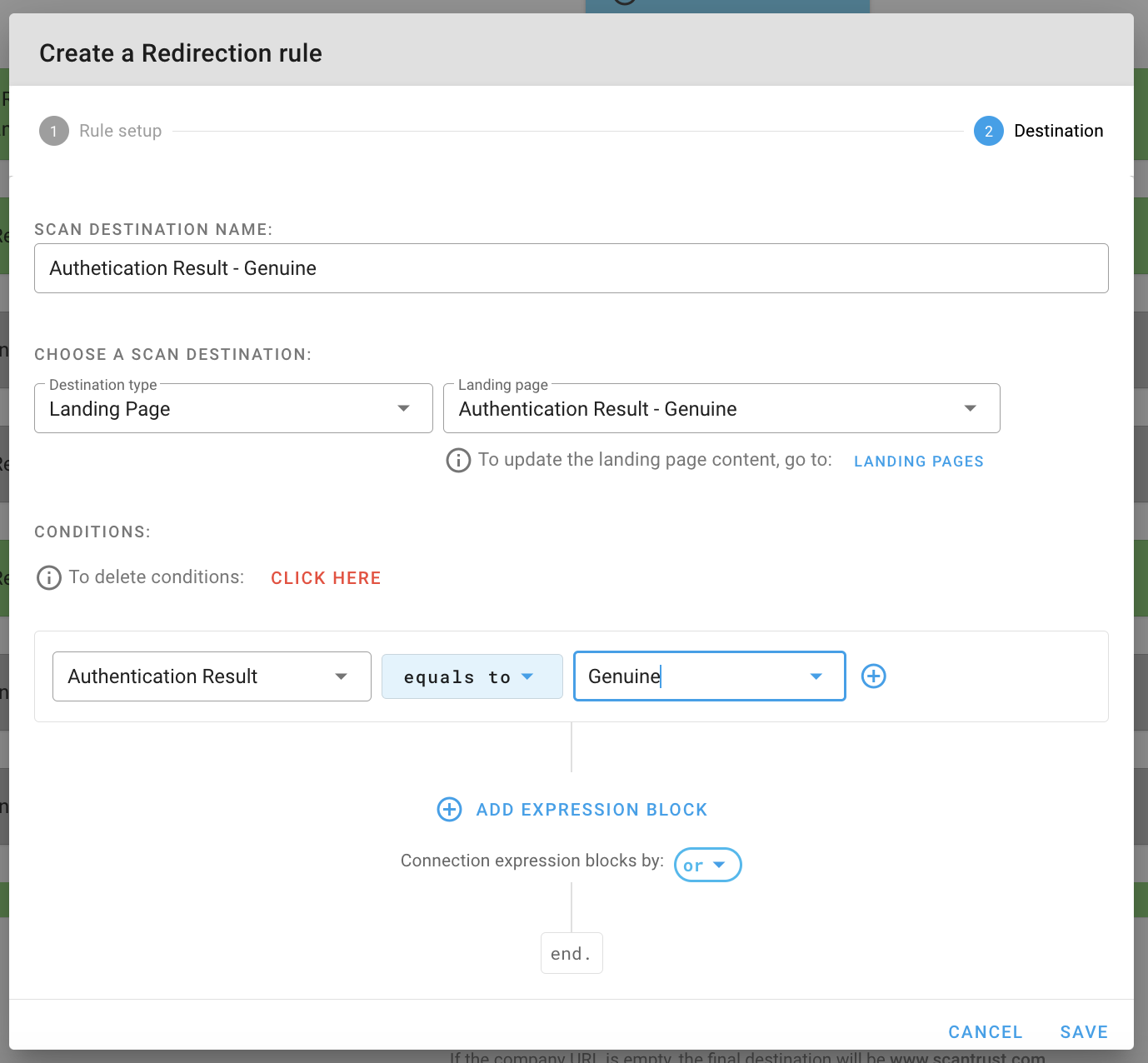The width and height of the screenshot is (1148, 1063).
Task: Click the Add Expression Block plus icon
Action: [449, 809]
